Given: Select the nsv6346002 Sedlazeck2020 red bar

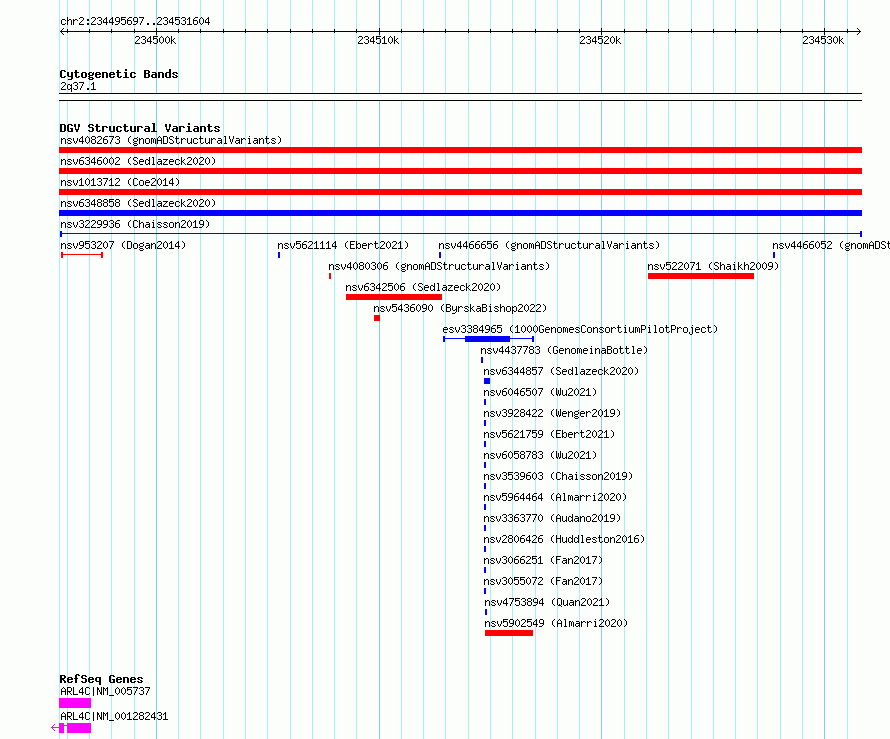Looking at the screenshot, I should tap(460, 171).
